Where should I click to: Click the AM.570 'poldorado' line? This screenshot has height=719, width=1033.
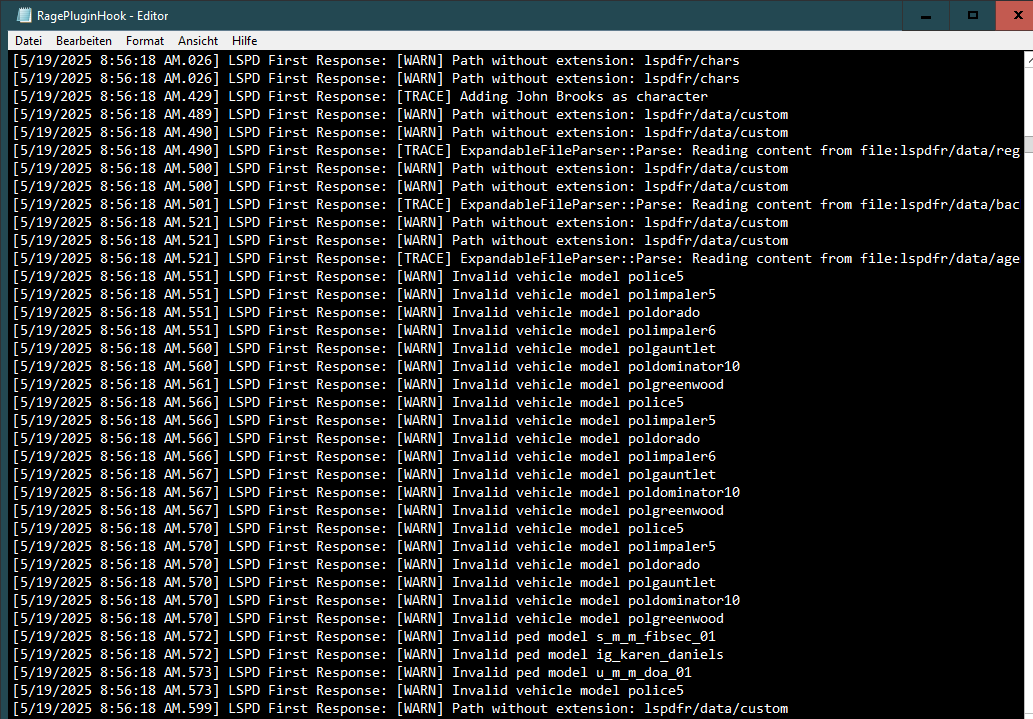[356, 564]
